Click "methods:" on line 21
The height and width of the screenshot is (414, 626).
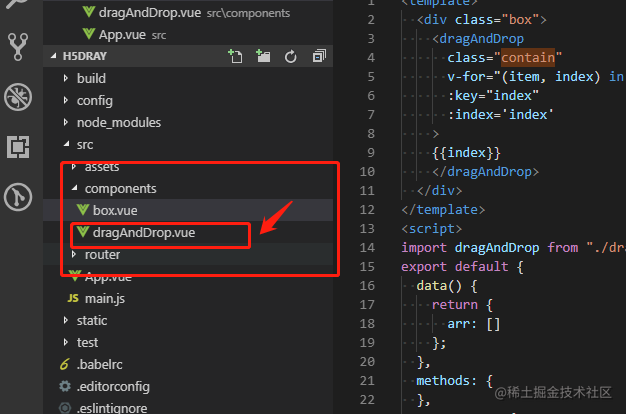coord(446,380)
